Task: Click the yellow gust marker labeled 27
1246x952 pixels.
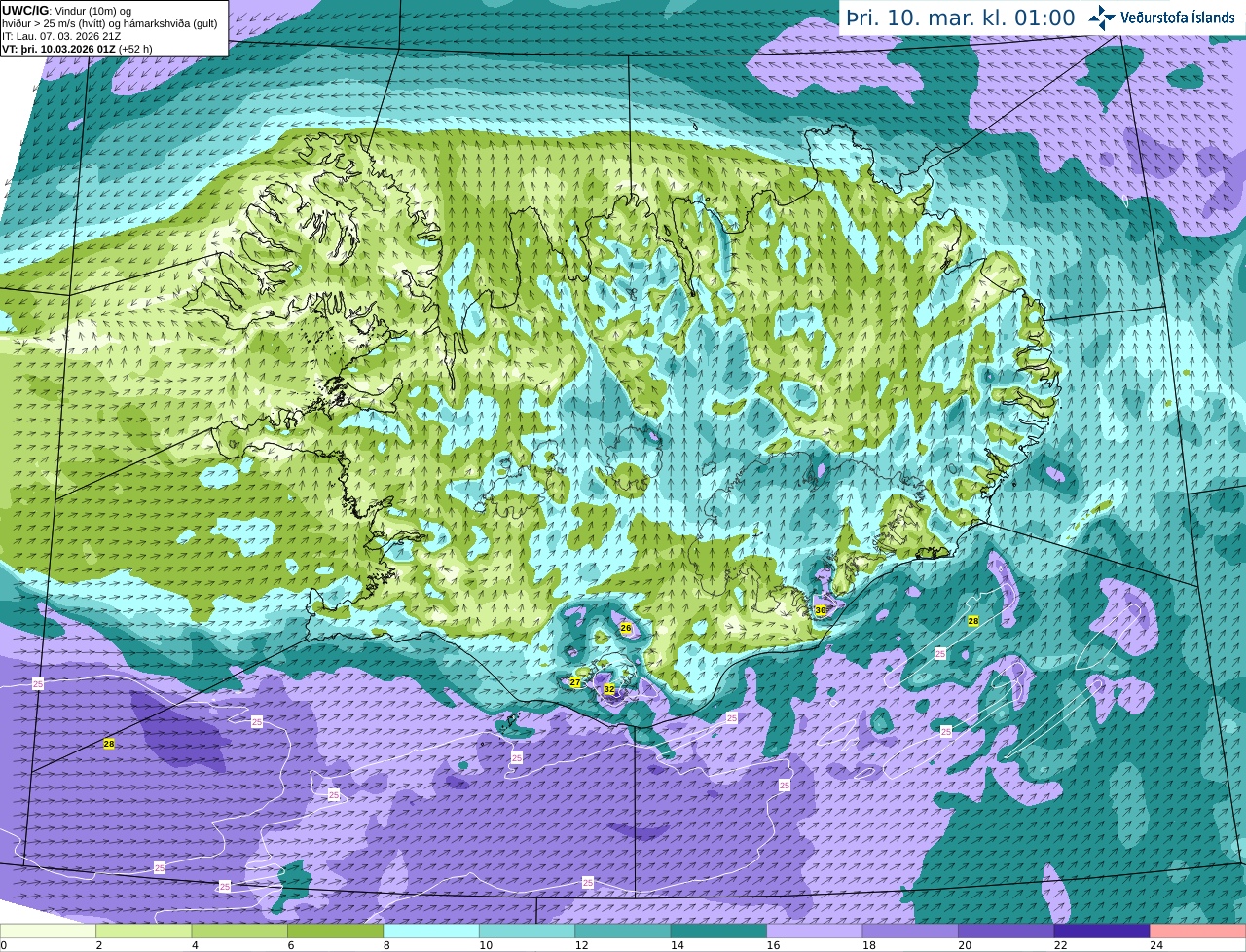Action: point(575,682)
